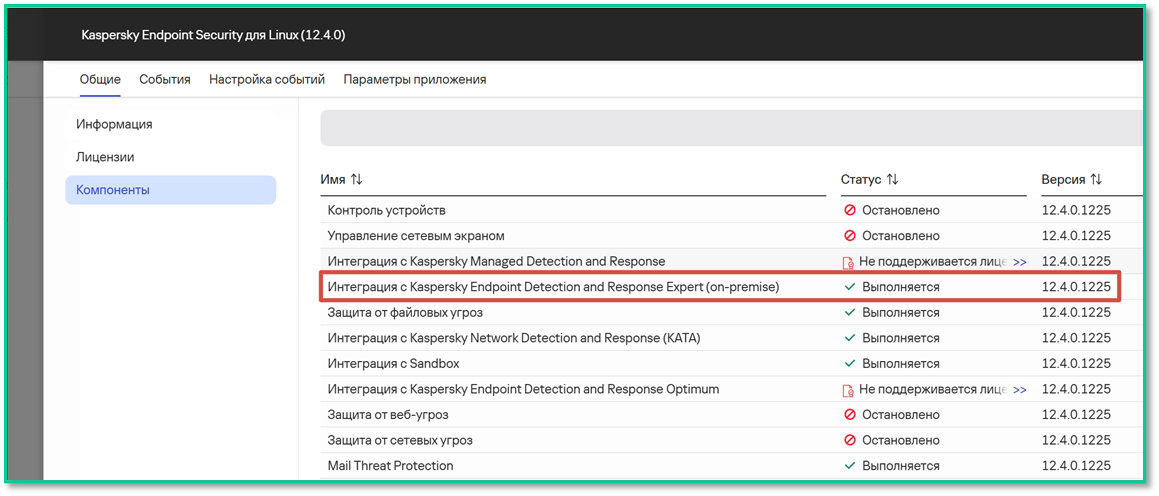Screen dimensions: 1159x496
Task: Click version 12.4.0.1225 in Контроль устройств row
Action: tap(1076, 211)
